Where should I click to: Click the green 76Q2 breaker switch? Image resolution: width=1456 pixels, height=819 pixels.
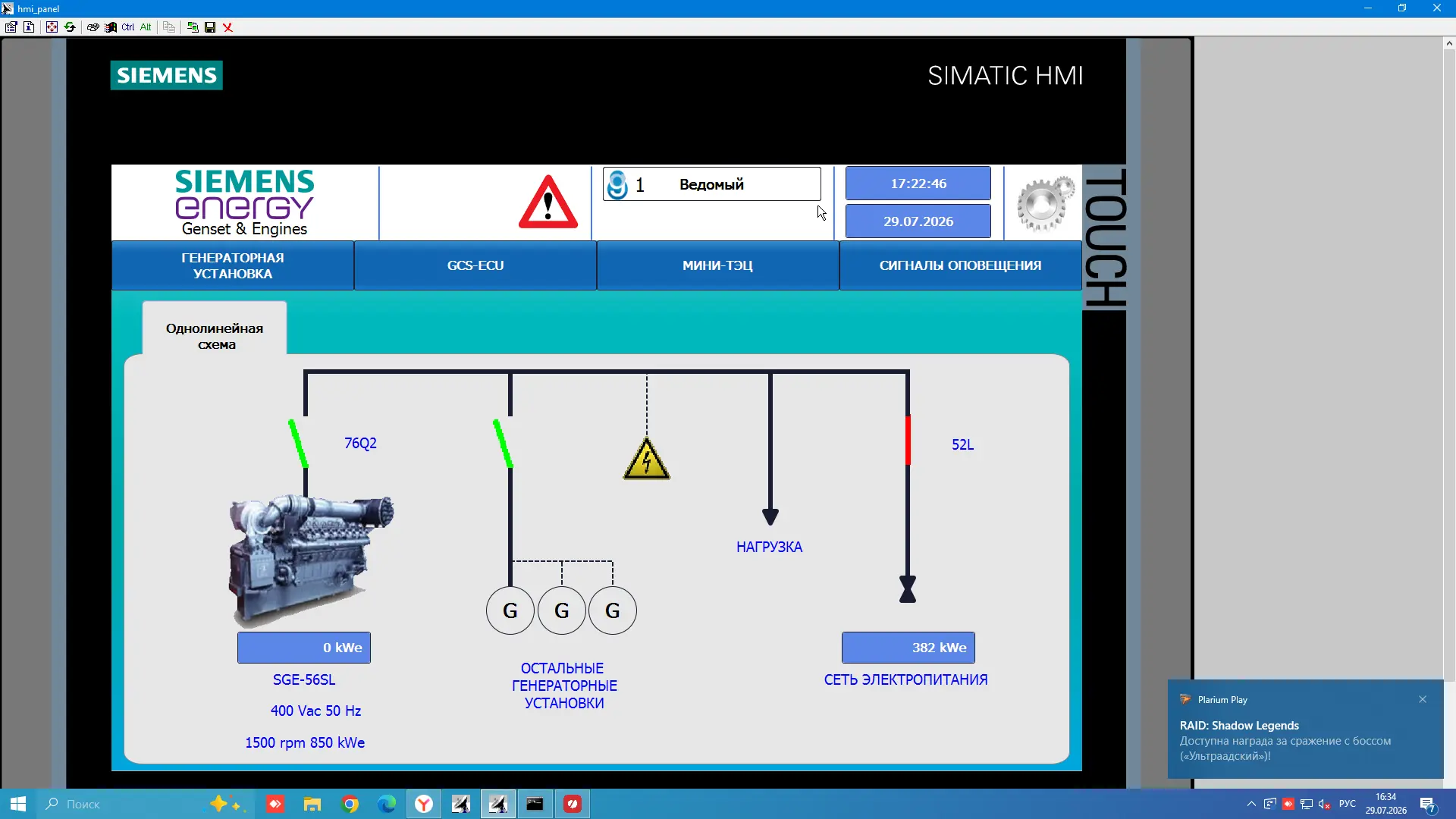(x=298, y=444)
